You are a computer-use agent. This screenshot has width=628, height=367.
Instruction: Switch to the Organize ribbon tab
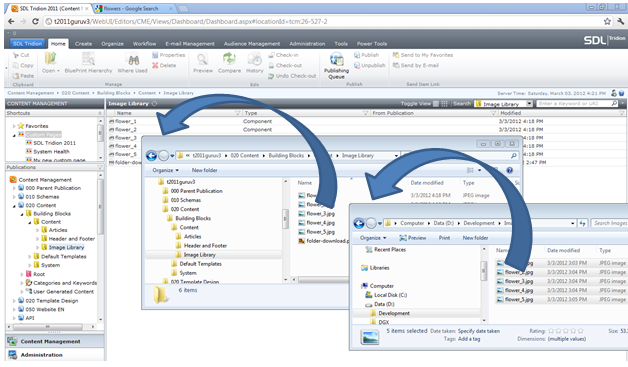point(112,44)
